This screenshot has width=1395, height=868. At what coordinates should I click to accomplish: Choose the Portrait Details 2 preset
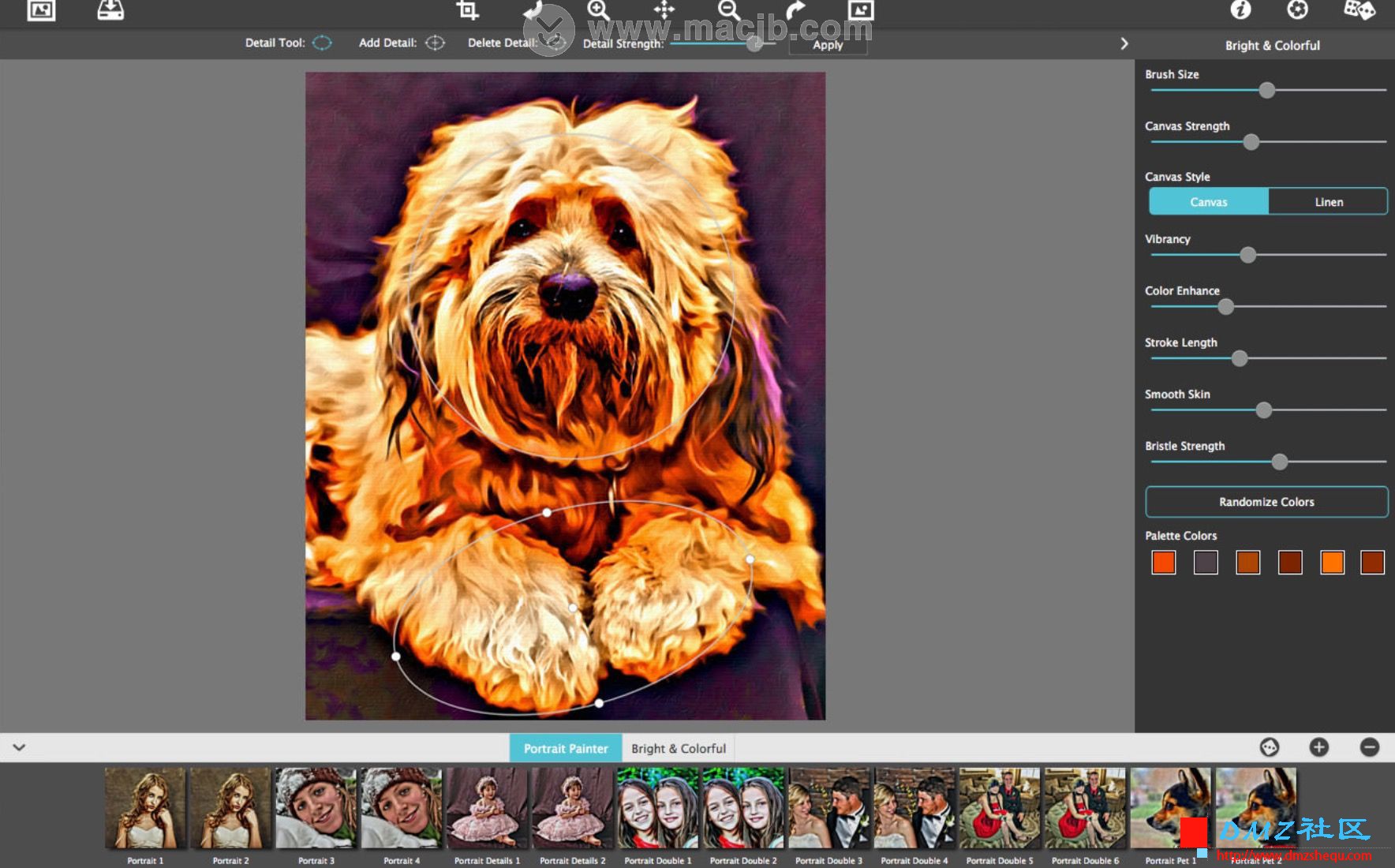pos(572,809)
